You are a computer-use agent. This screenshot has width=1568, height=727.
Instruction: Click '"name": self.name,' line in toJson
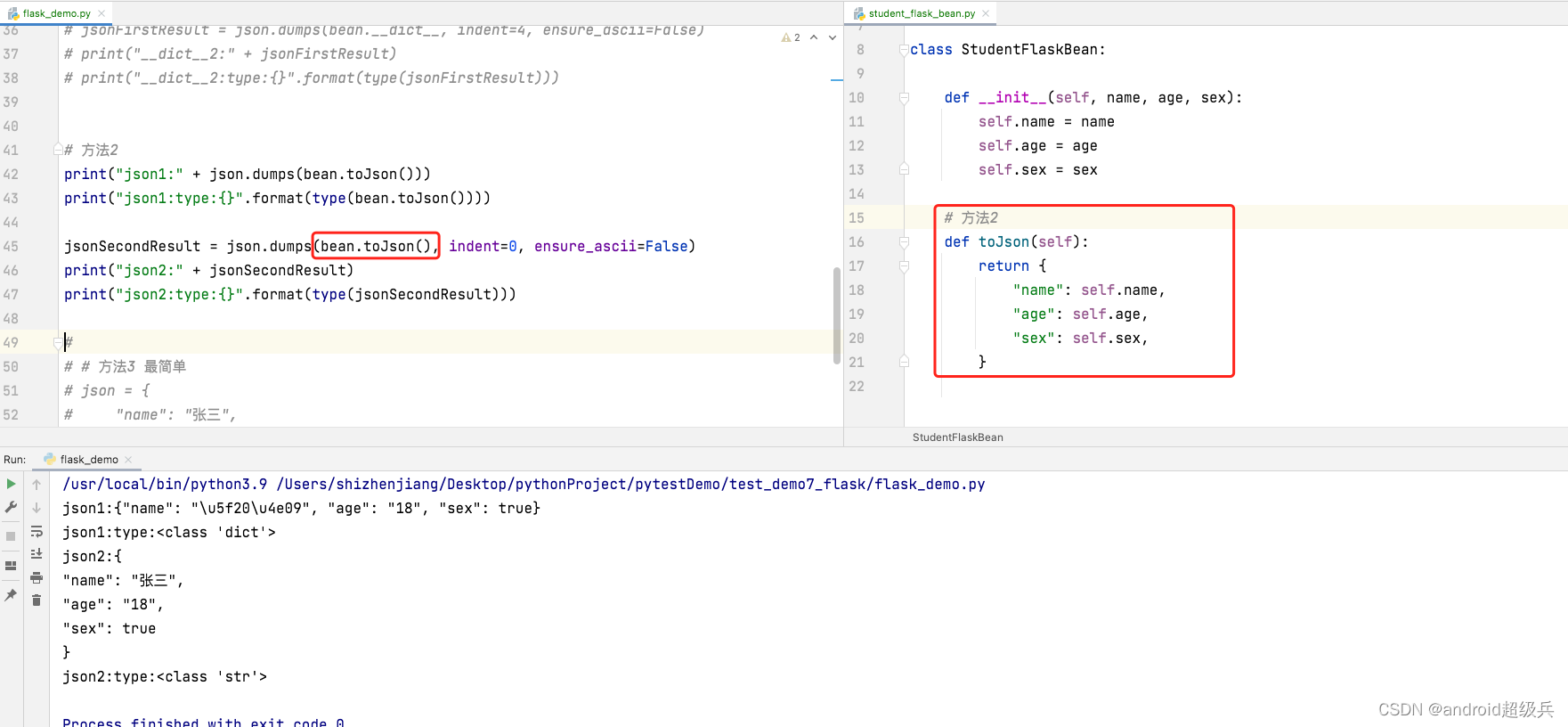(1089, 290)
